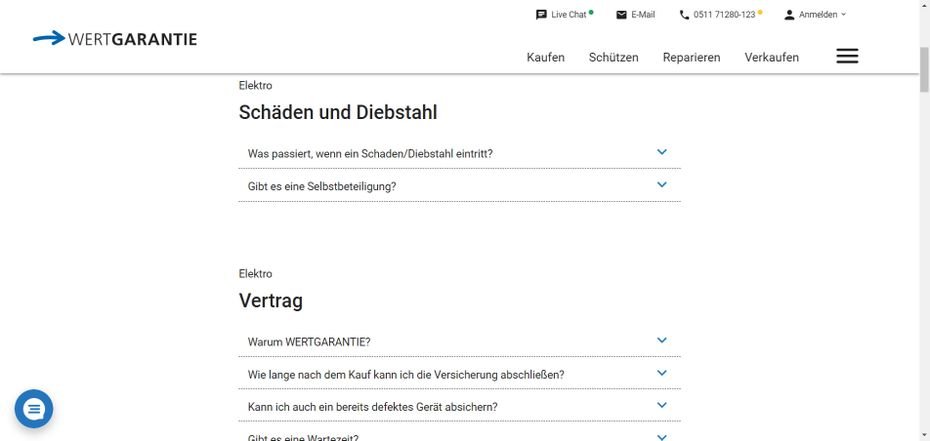Screen dimensions: 930x441
Task: Click the E-Mail envelope icon
Action: [621, 15]
